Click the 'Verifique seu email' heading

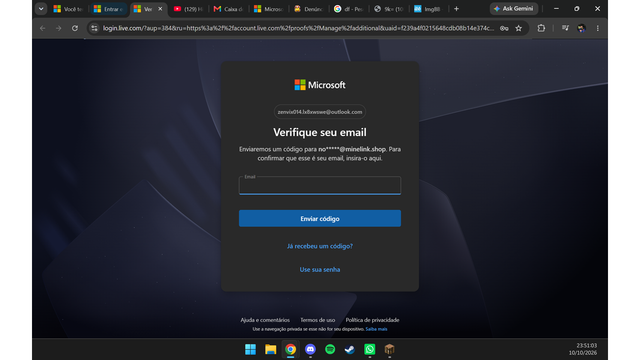pos(320,132)
